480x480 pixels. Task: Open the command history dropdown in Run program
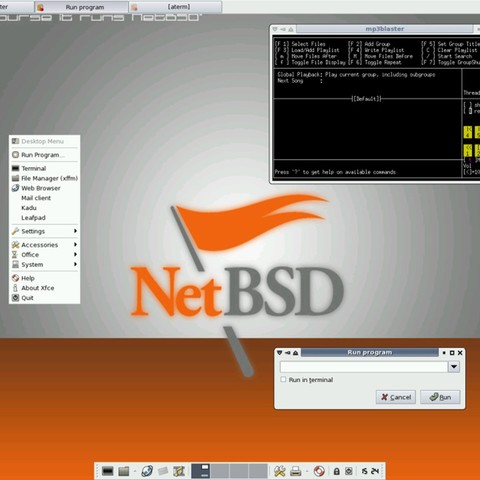[454, 367]
